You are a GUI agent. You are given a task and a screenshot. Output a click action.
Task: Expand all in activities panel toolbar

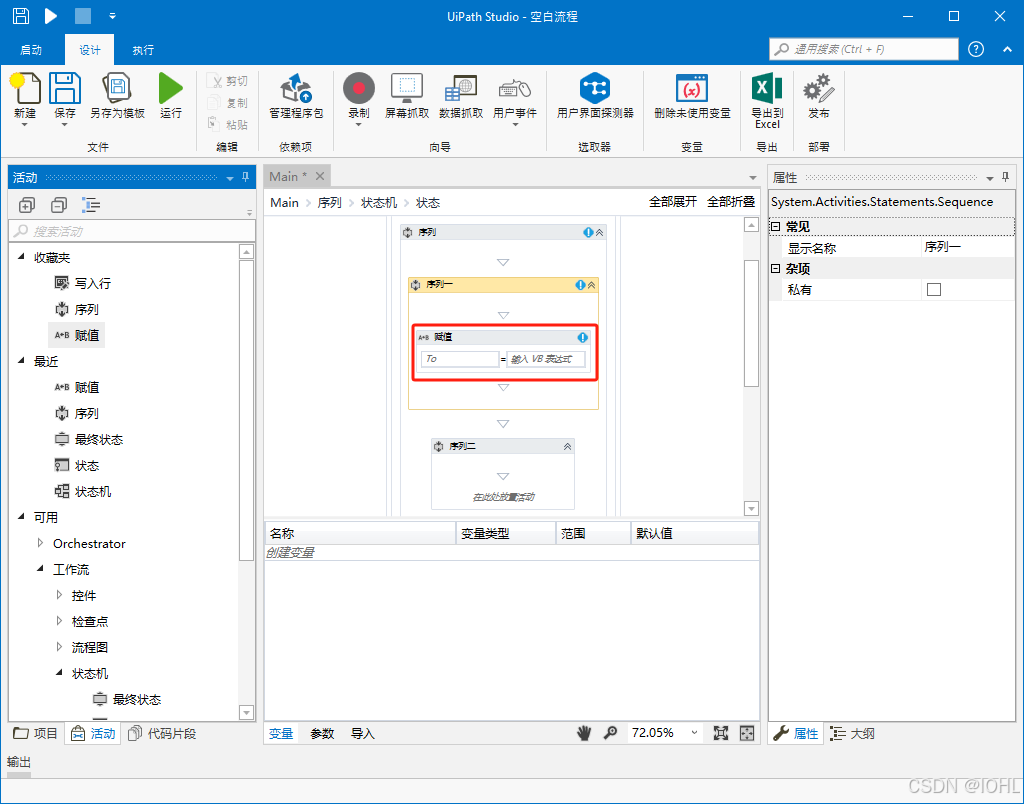[x=27, y=205]
